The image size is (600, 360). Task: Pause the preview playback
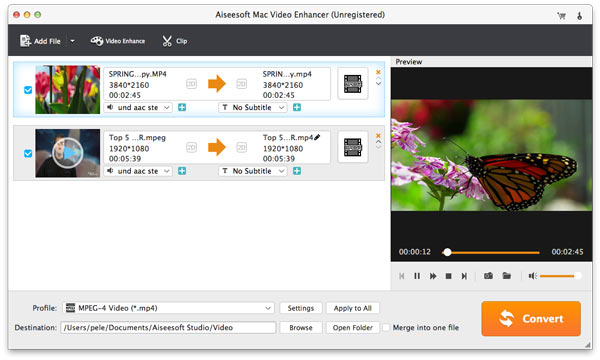[417, 276]
